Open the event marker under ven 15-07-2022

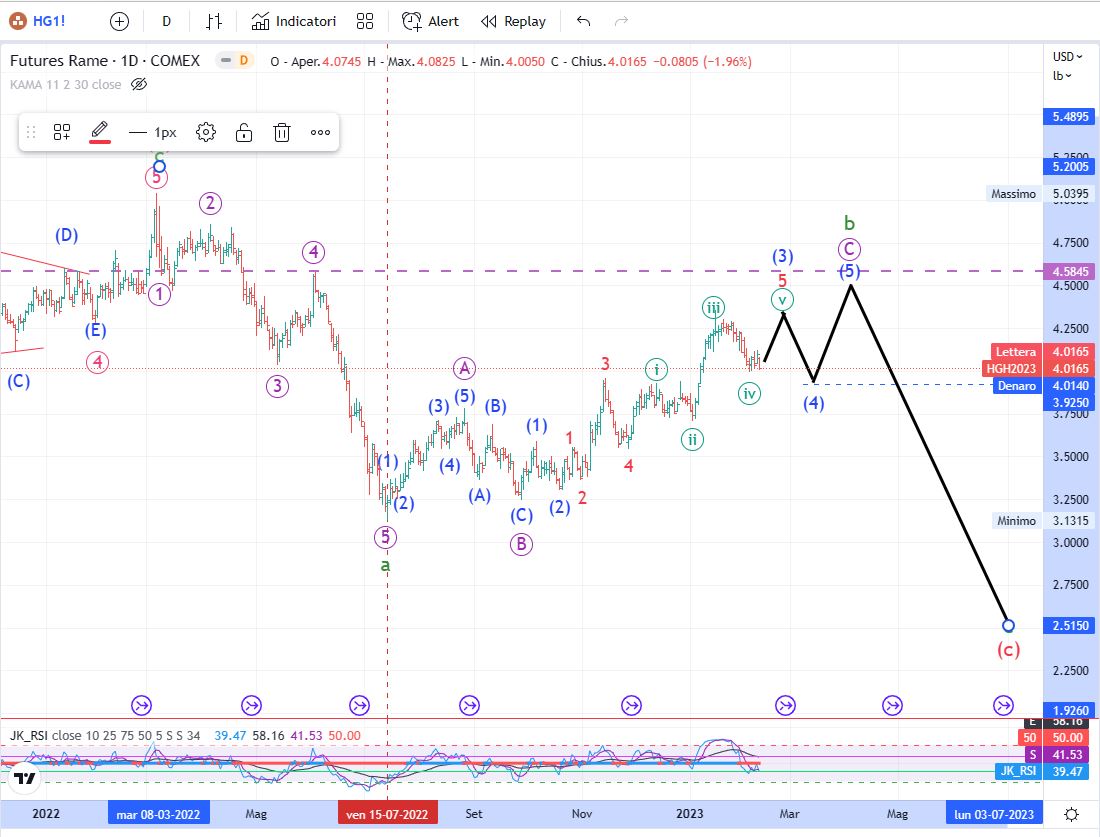(359, 705)
